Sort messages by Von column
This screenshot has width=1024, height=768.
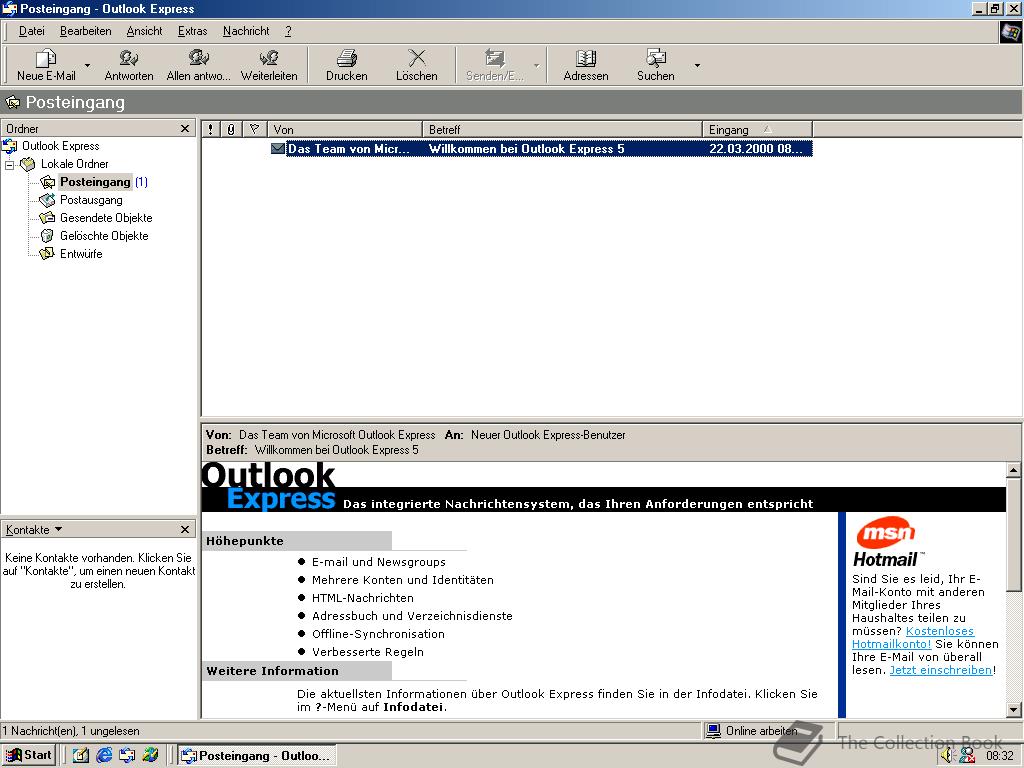pos(345,129)
